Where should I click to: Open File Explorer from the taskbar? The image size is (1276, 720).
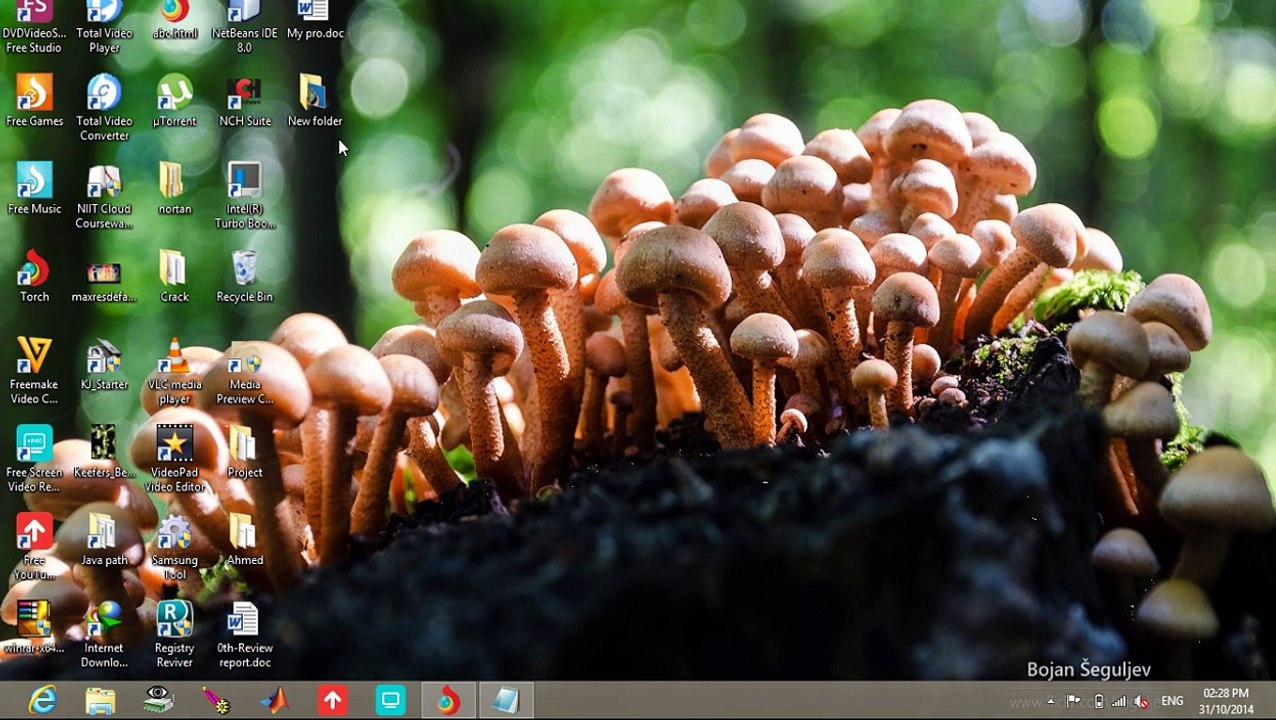[x=100, y=701]
